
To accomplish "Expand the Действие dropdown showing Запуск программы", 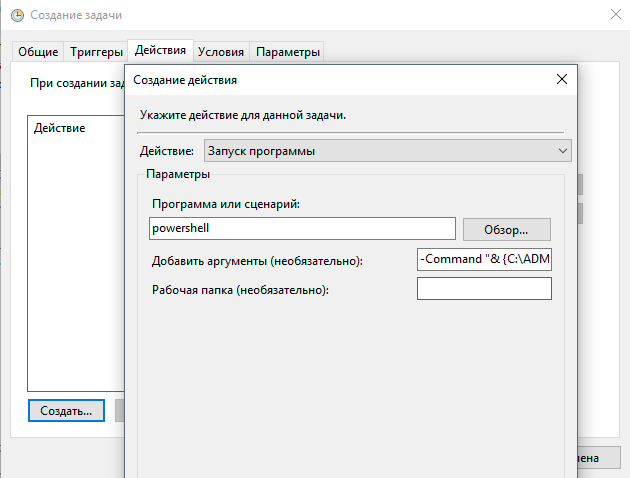I will point(387,151).
